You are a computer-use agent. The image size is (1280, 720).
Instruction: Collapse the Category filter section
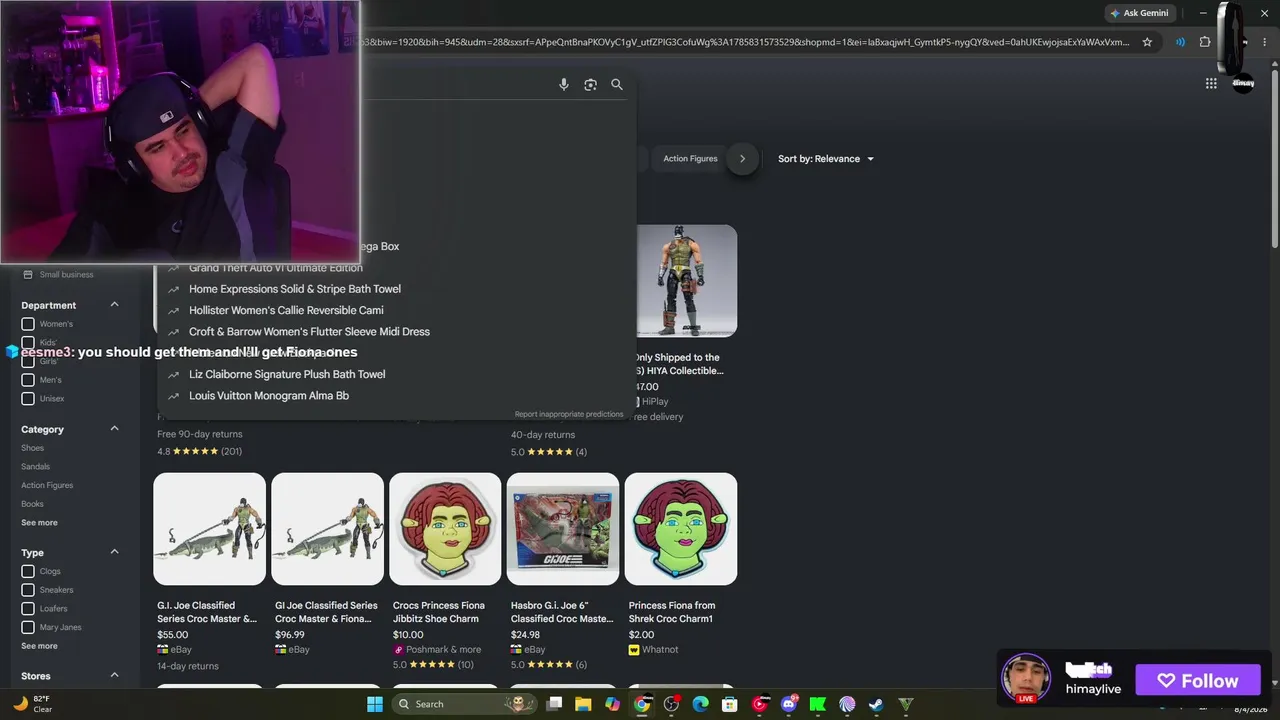[114, 429]
